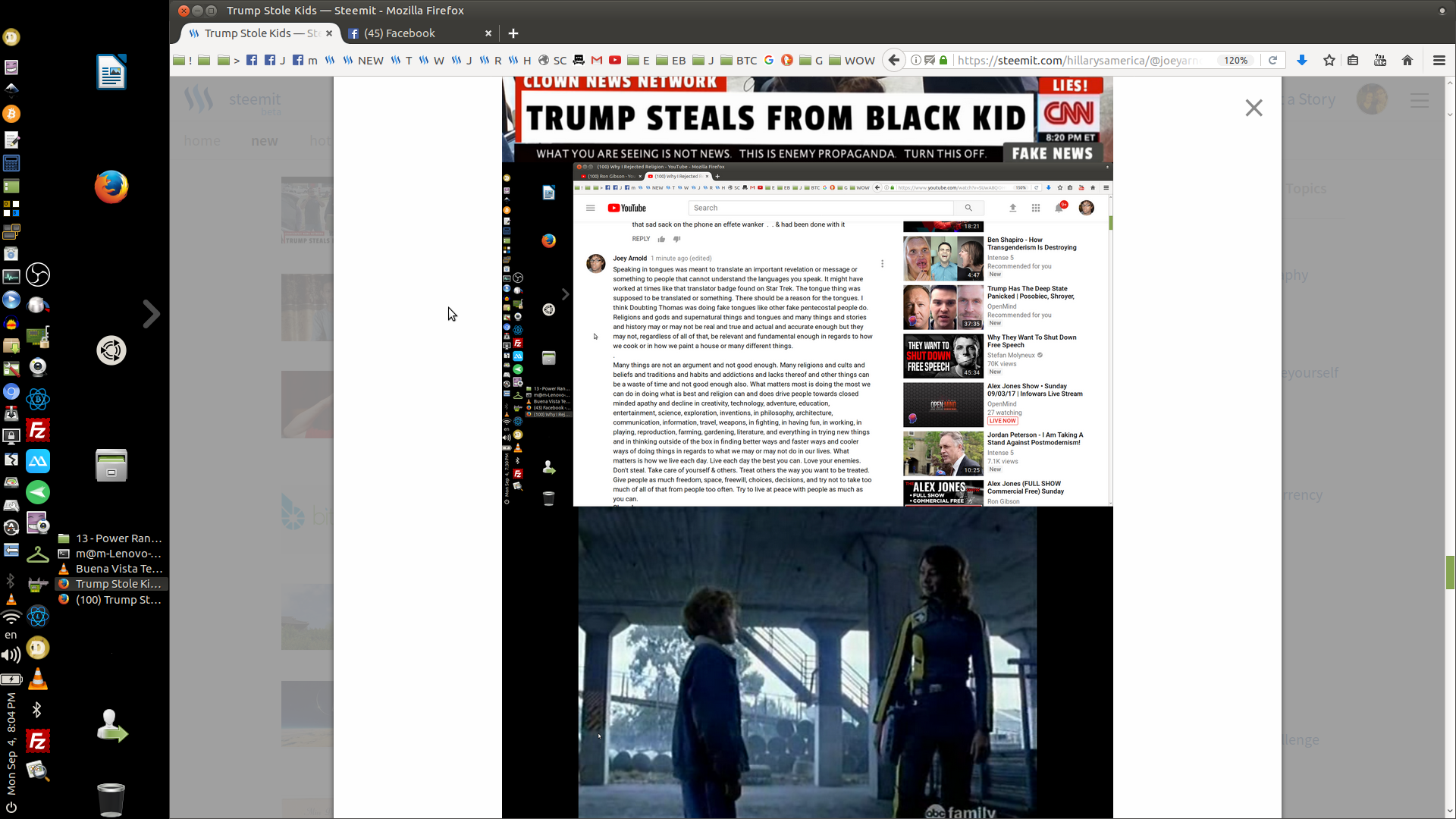Viewport: 1456px width, 819px height.
Task: Select the new tab in Steemit nav
Action: [x=265, y=141]
